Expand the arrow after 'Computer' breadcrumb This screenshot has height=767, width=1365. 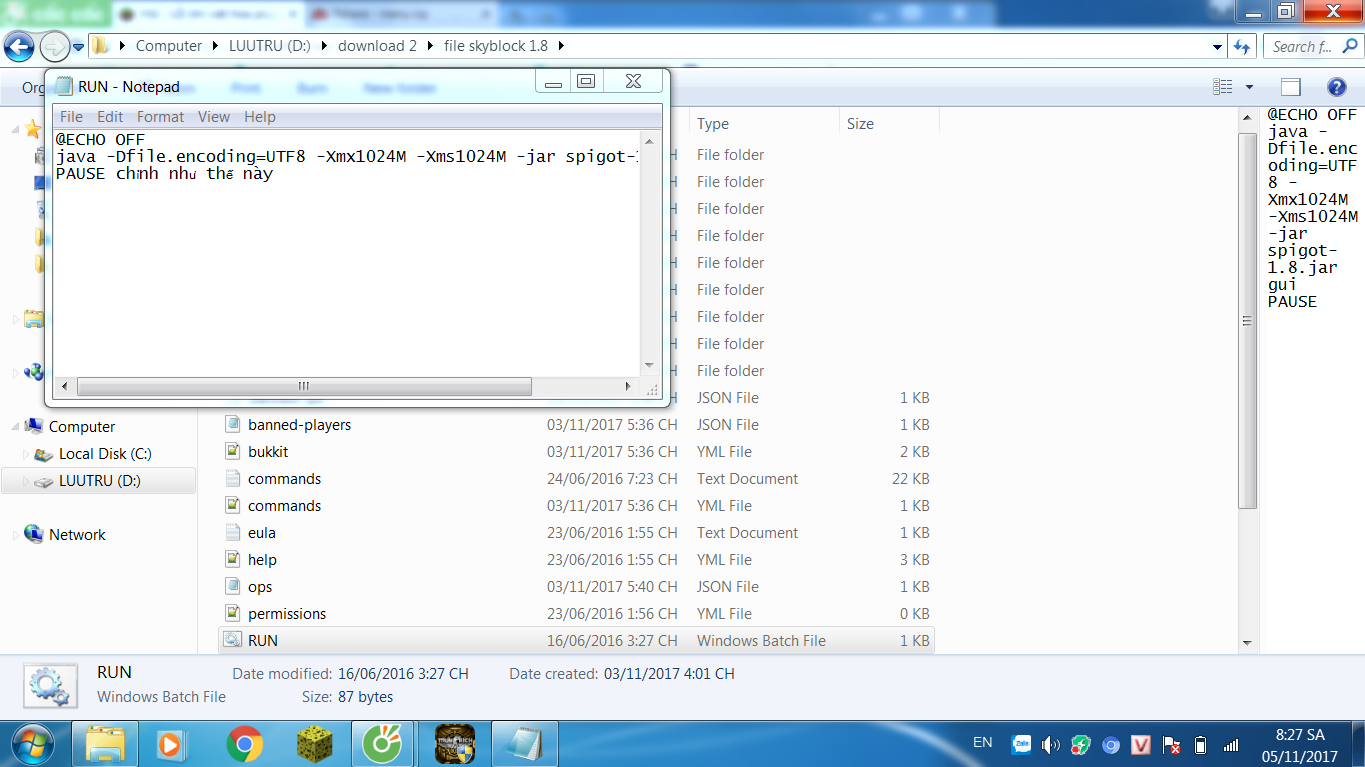pyautogui.click(x=214, y=46)
